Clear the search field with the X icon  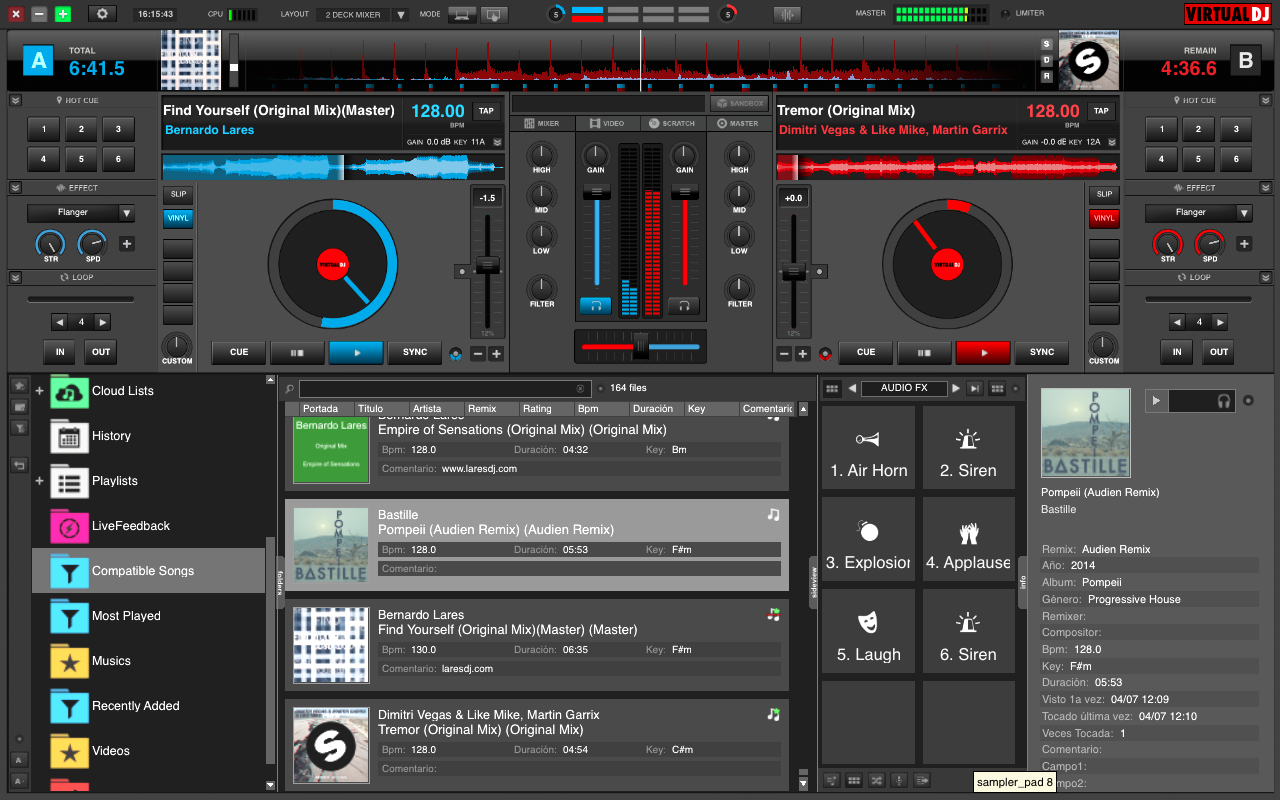580,388
